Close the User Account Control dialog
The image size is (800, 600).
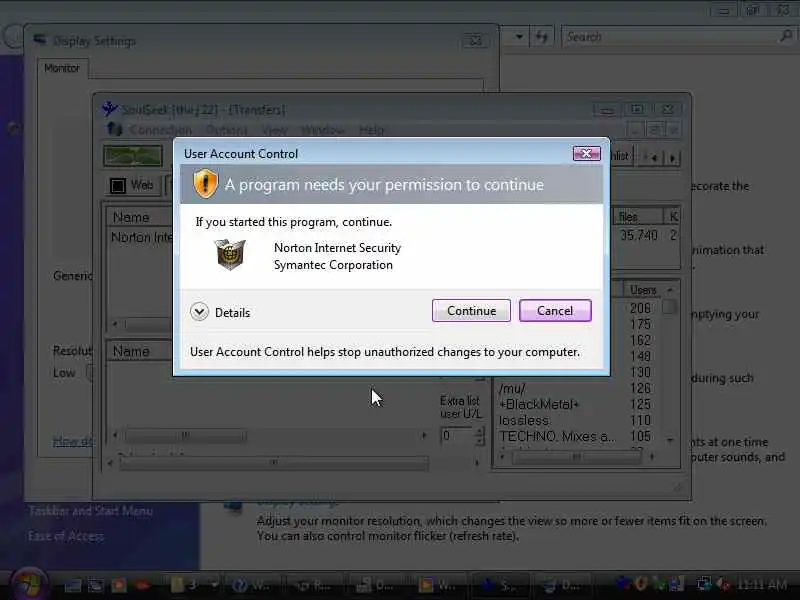pyautogui.click(x=586, y=154)
